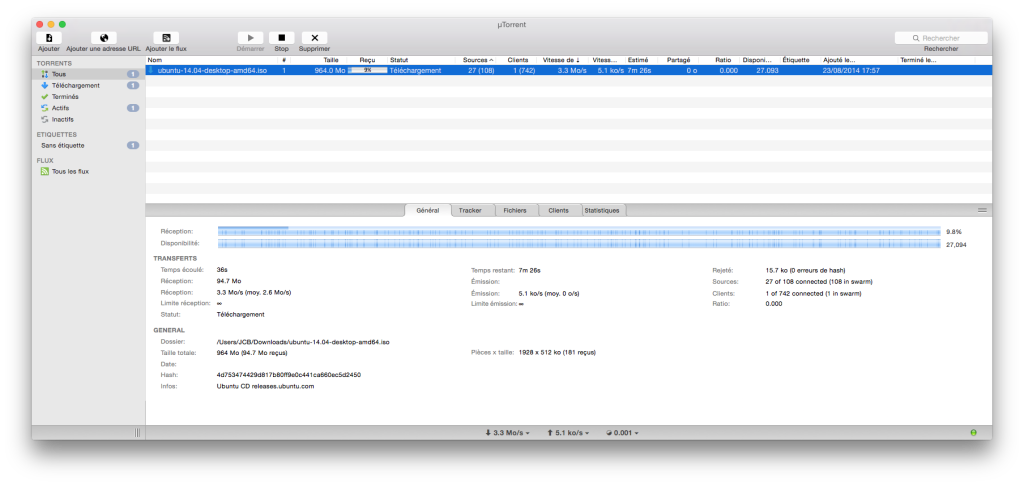
Task: Select Téléchargement in the sidebar
Action: (88, 86)
